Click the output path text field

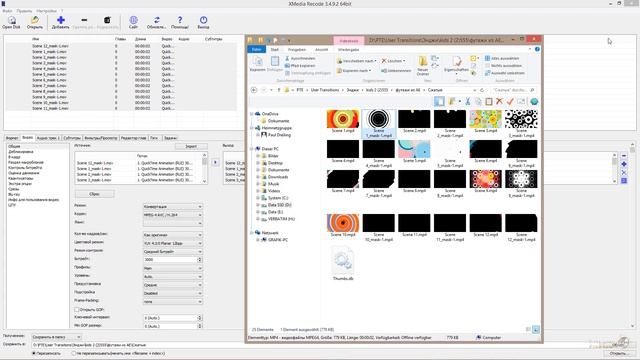tap(318, 345)
